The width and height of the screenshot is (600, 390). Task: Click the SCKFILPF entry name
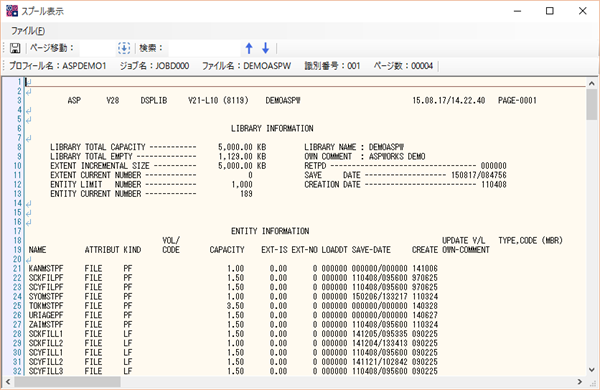46,278
